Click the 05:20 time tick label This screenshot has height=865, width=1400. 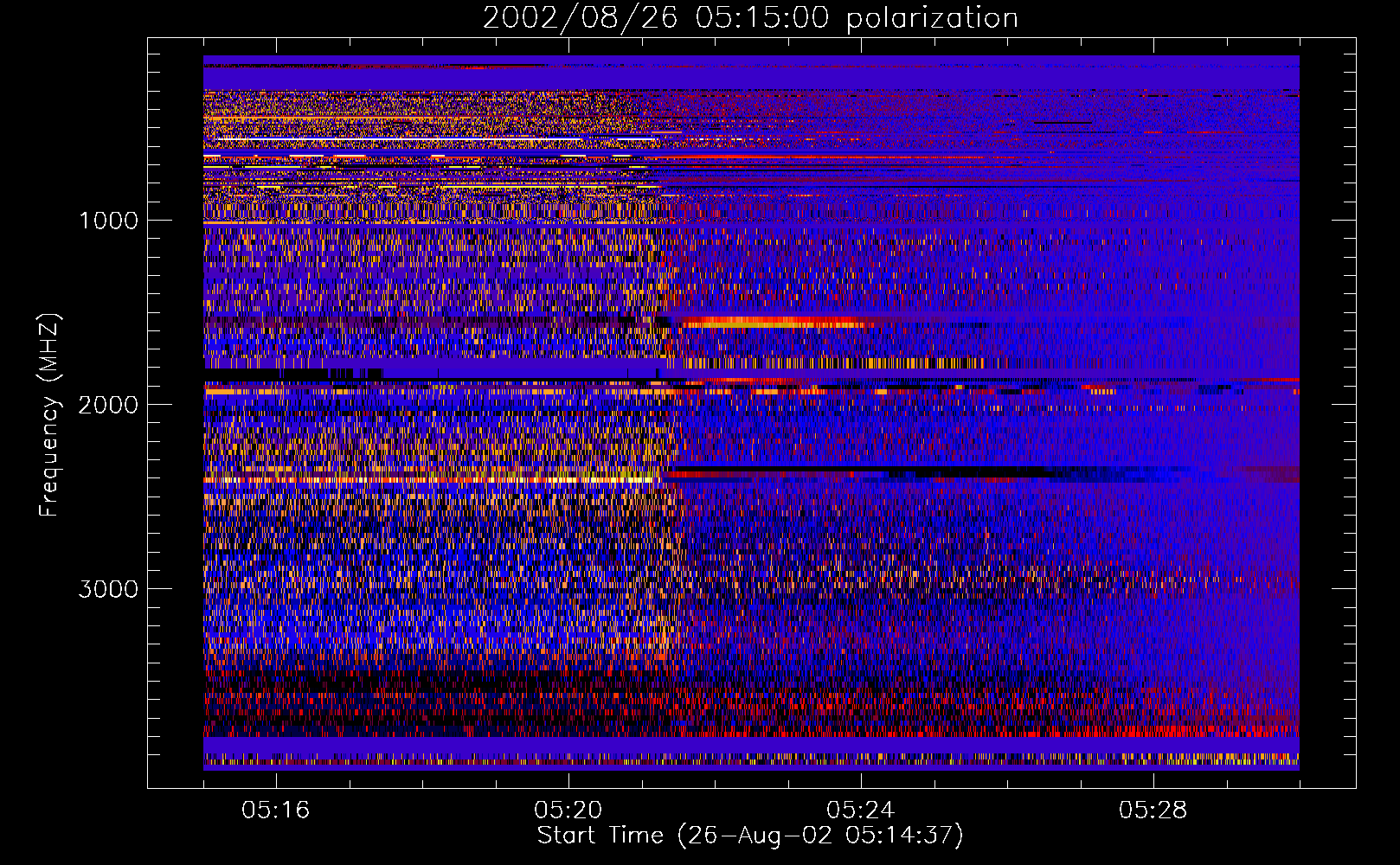[x=568, y=811]
